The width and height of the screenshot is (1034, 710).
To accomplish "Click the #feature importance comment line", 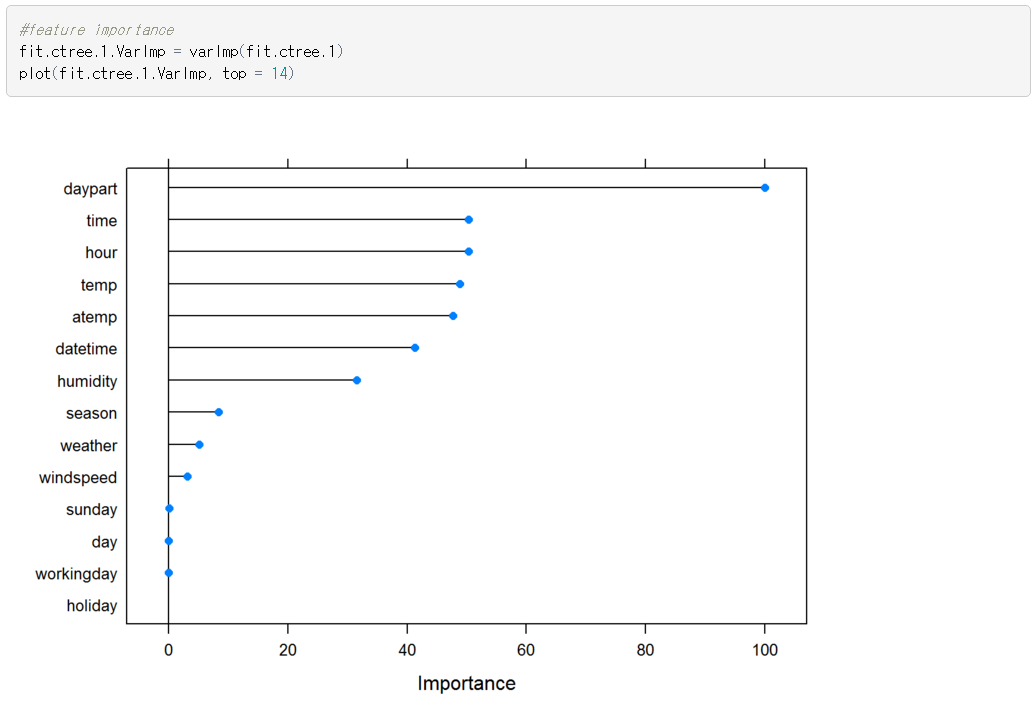I will pyautogui.click(x=96, y=30).
